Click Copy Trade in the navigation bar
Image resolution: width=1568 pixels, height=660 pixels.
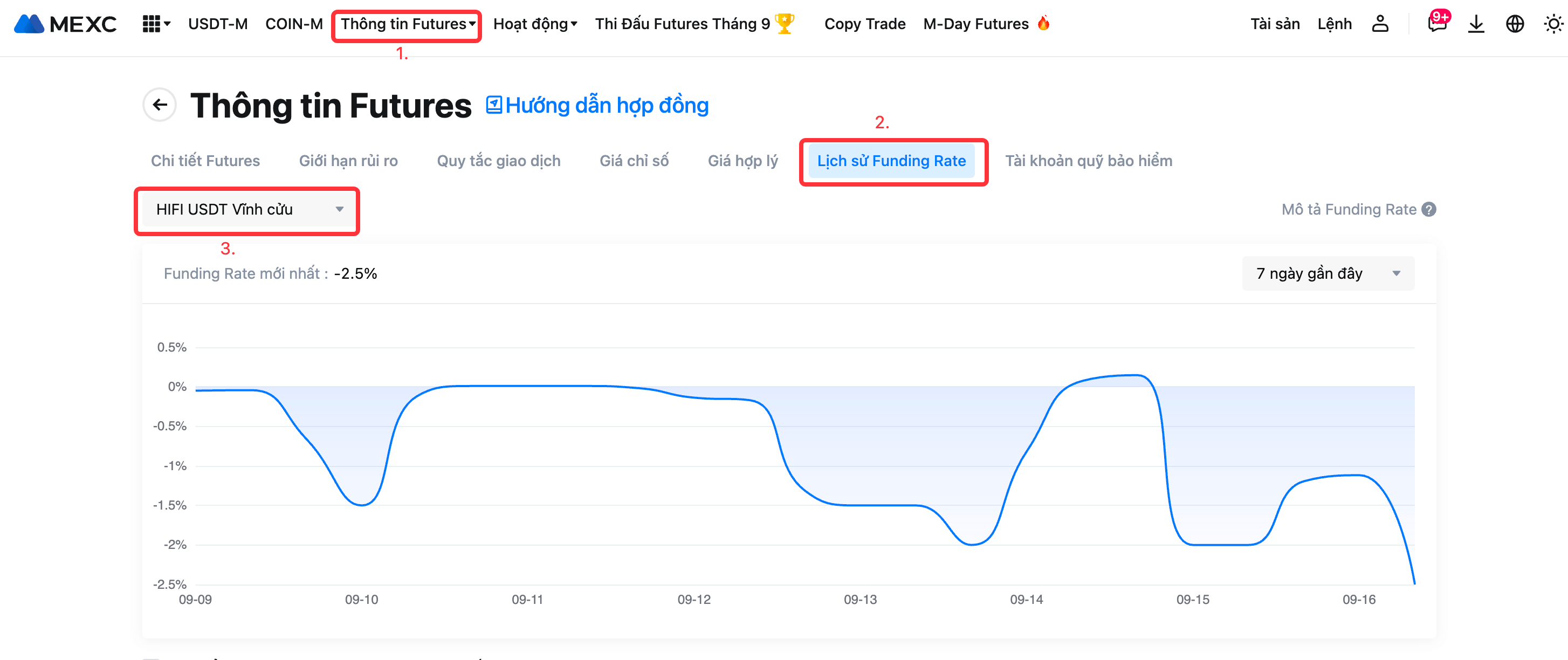[x=864, y=24]
